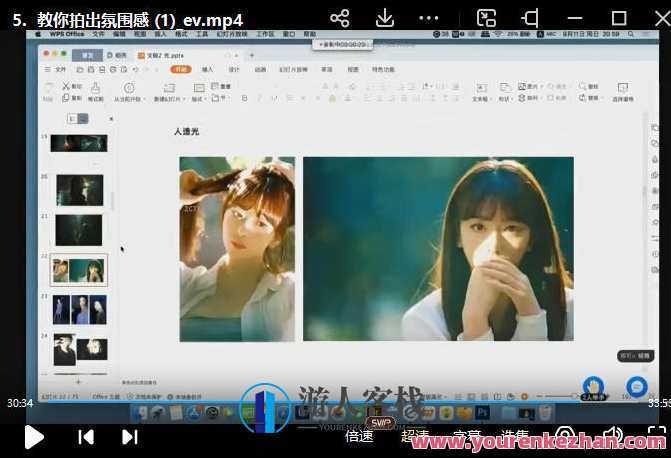Toggle fullscreen mode for the video
Viewport: 671px width, 458px height.
[652, 437]
